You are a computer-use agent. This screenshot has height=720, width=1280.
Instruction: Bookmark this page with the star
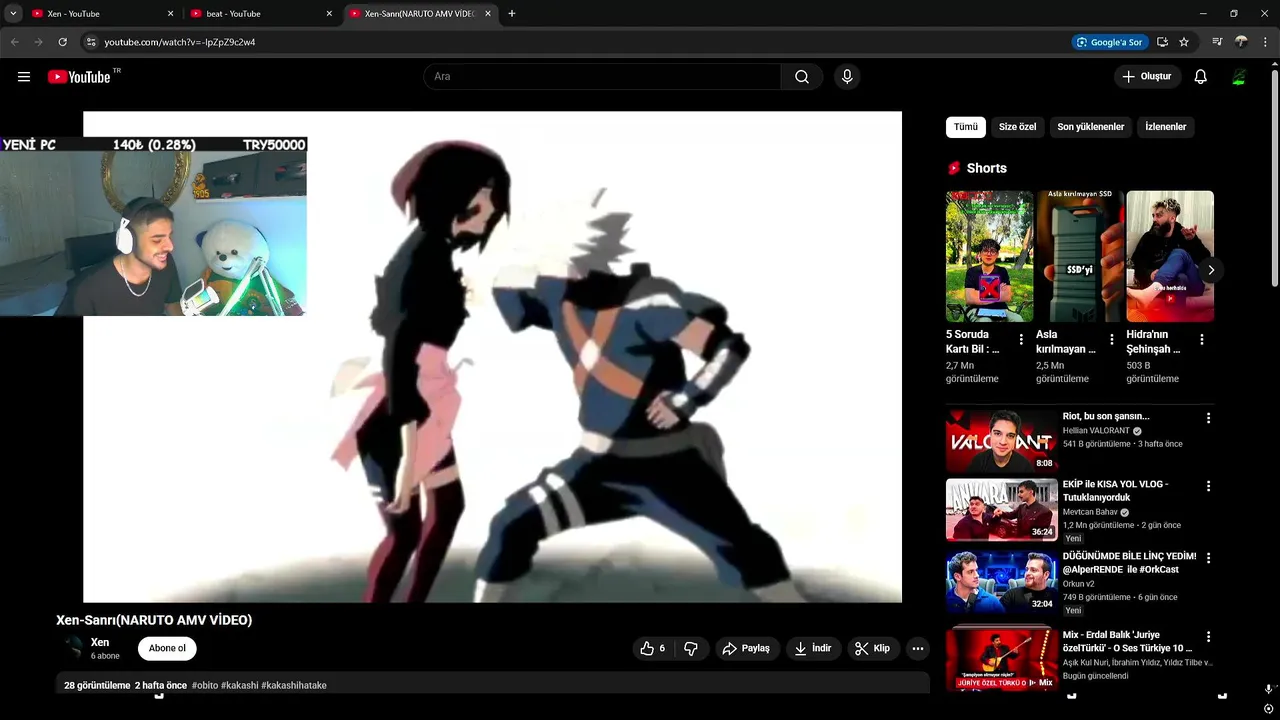pyautogui.click(x=1184, y=42)
